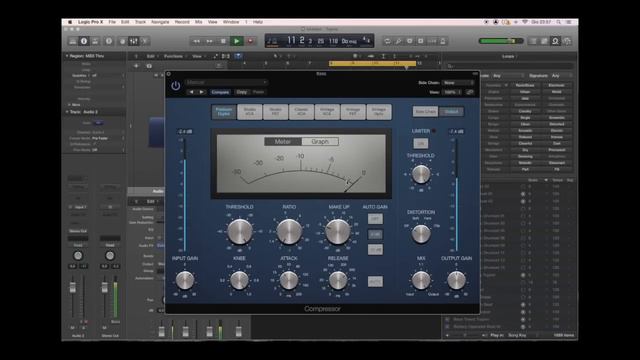Toggle the Compare button
This screenshot has height=360, width=640.
tap(220, 92)
